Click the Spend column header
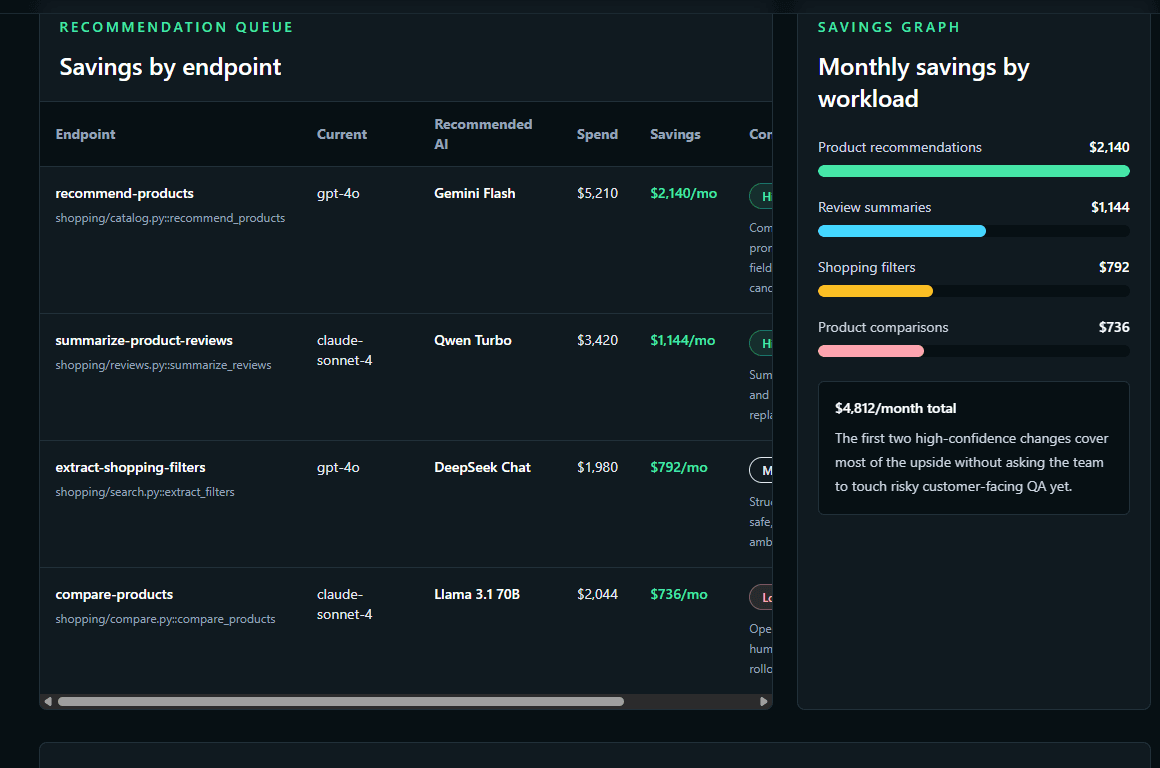Screen dimensions: 1160x768 597,134
